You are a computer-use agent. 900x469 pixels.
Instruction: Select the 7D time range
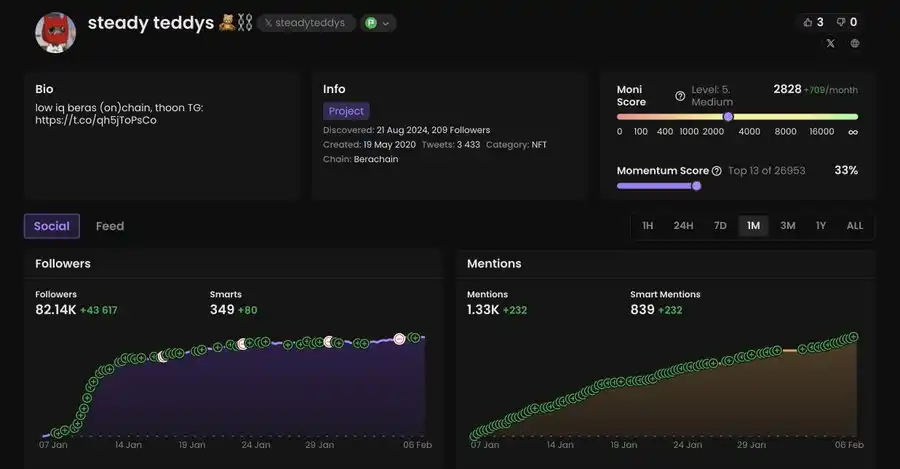point(720,226)
